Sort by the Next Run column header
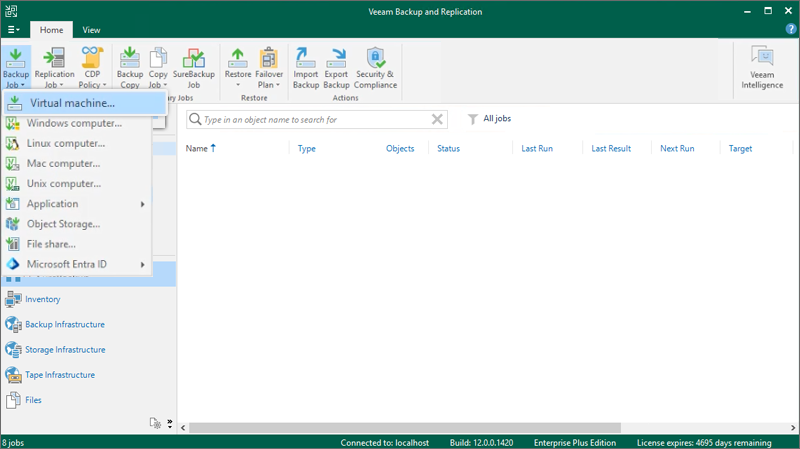This screenshot has height=449, width=800. [677, 148]
